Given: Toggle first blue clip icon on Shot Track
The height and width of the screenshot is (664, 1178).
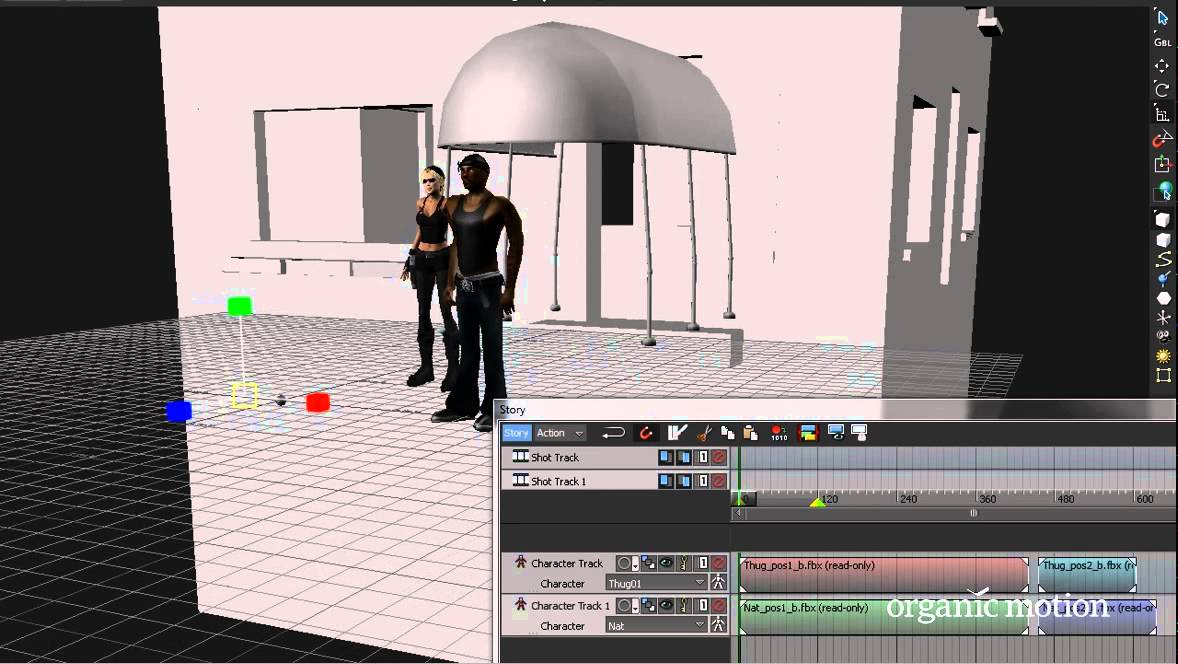Looking at the screenshot, I should click(666, 457).
